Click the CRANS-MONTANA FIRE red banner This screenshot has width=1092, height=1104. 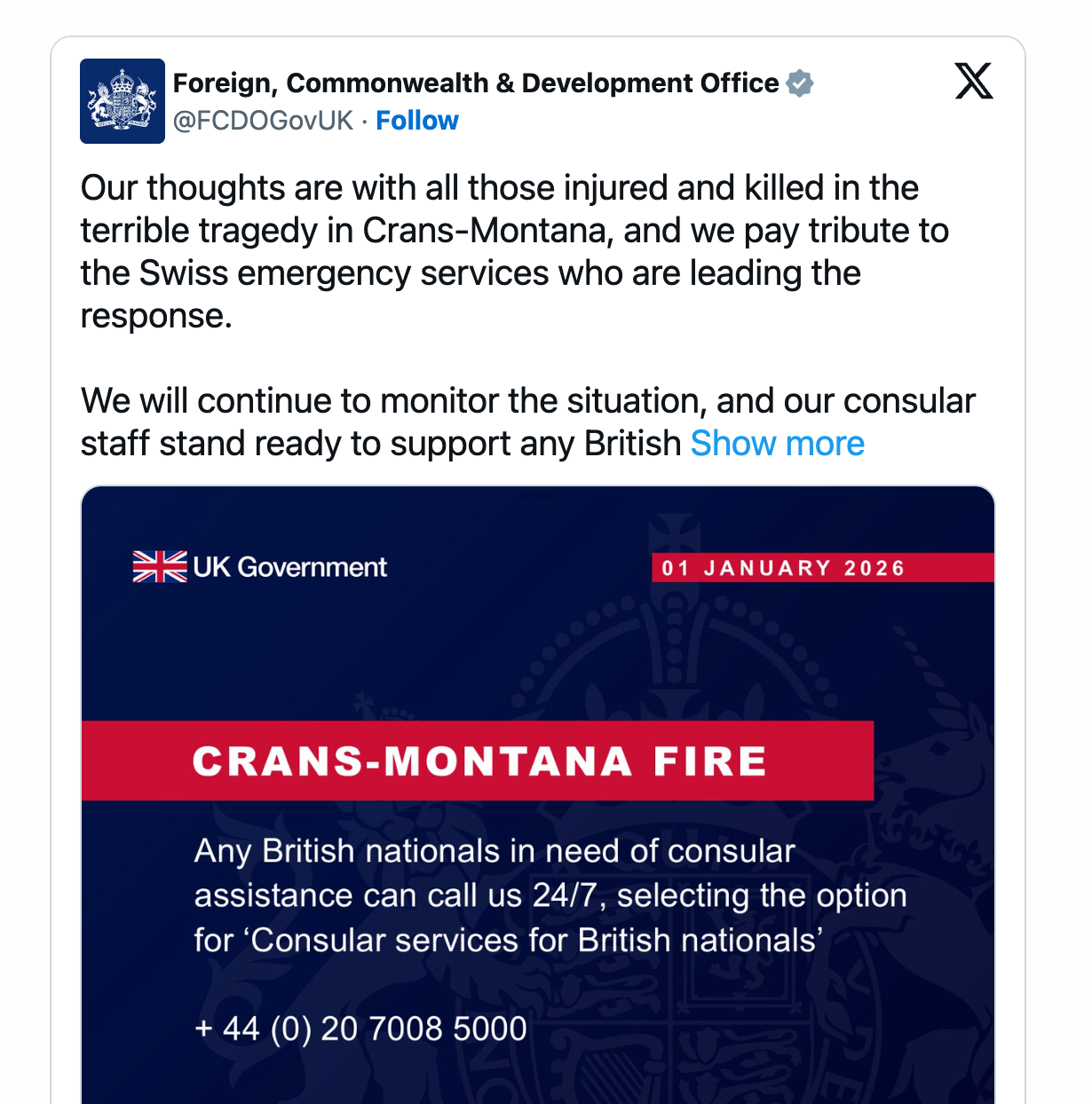click(x=479, y=761)
